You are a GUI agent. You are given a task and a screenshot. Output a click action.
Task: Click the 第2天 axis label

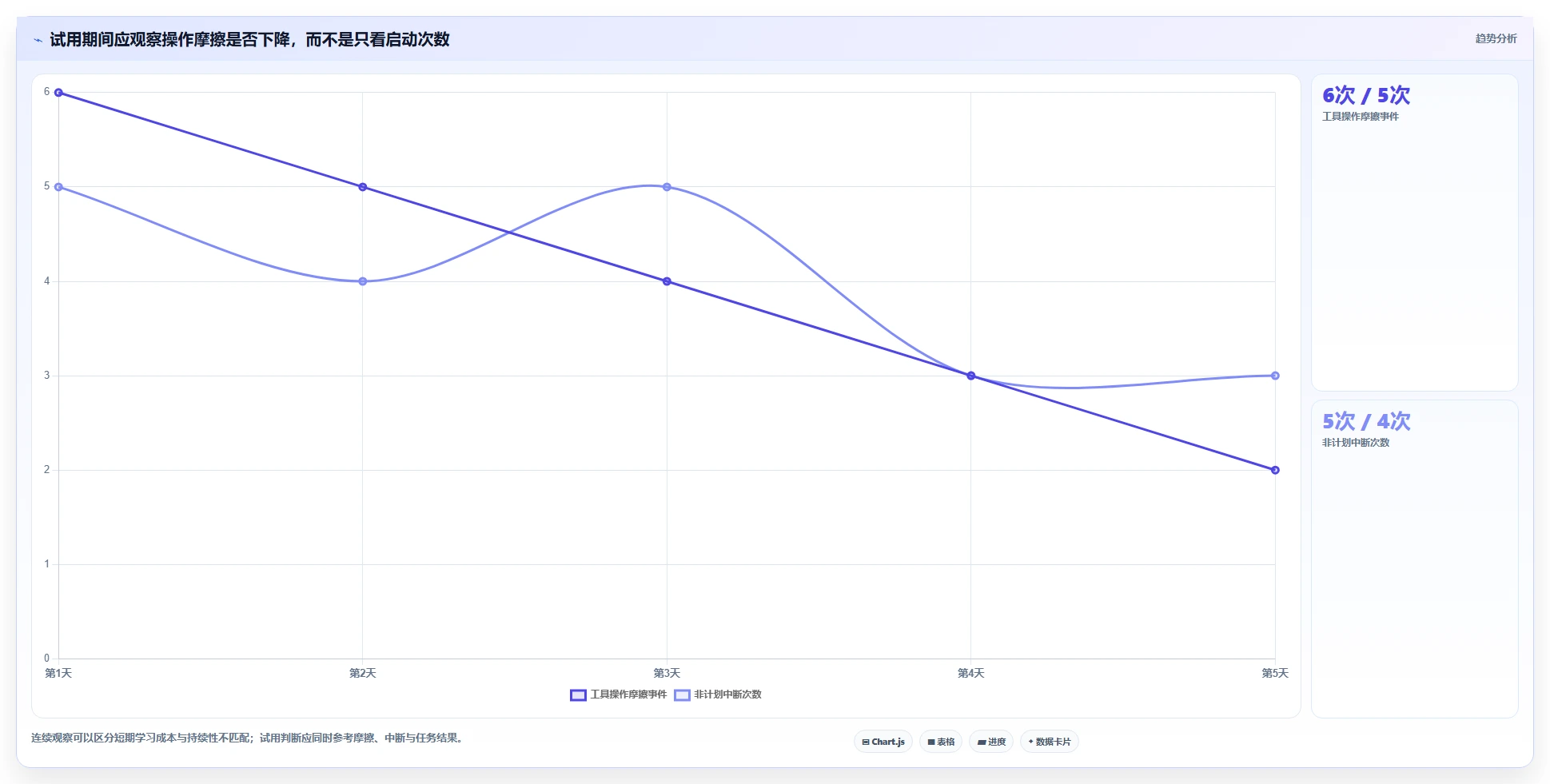(363, 674)
